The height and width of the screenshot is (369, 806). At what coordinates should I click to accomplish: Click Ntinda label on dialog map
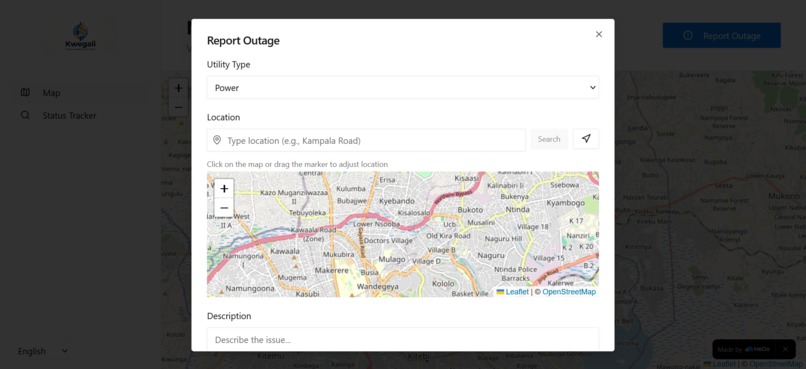[517, 210]
